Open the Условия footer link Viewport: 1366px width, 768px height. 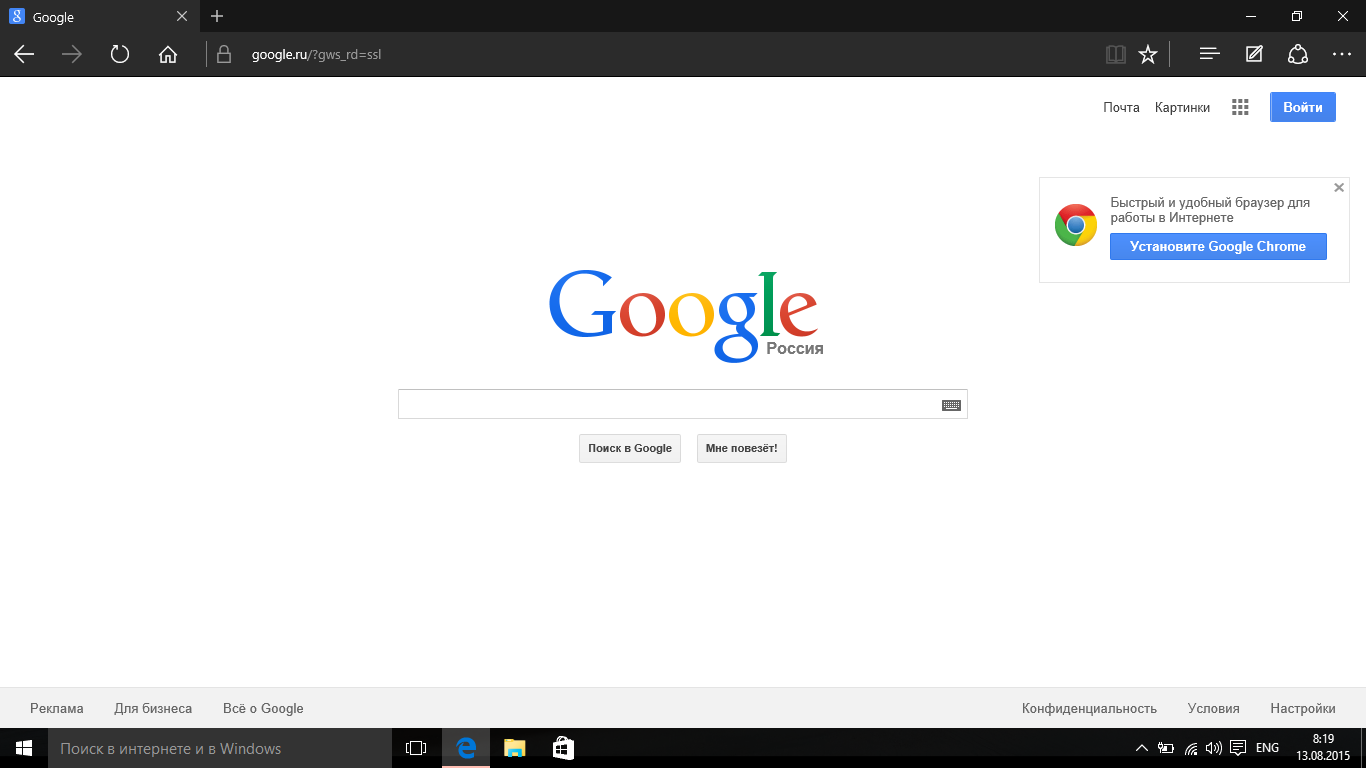pos(1213,708)
